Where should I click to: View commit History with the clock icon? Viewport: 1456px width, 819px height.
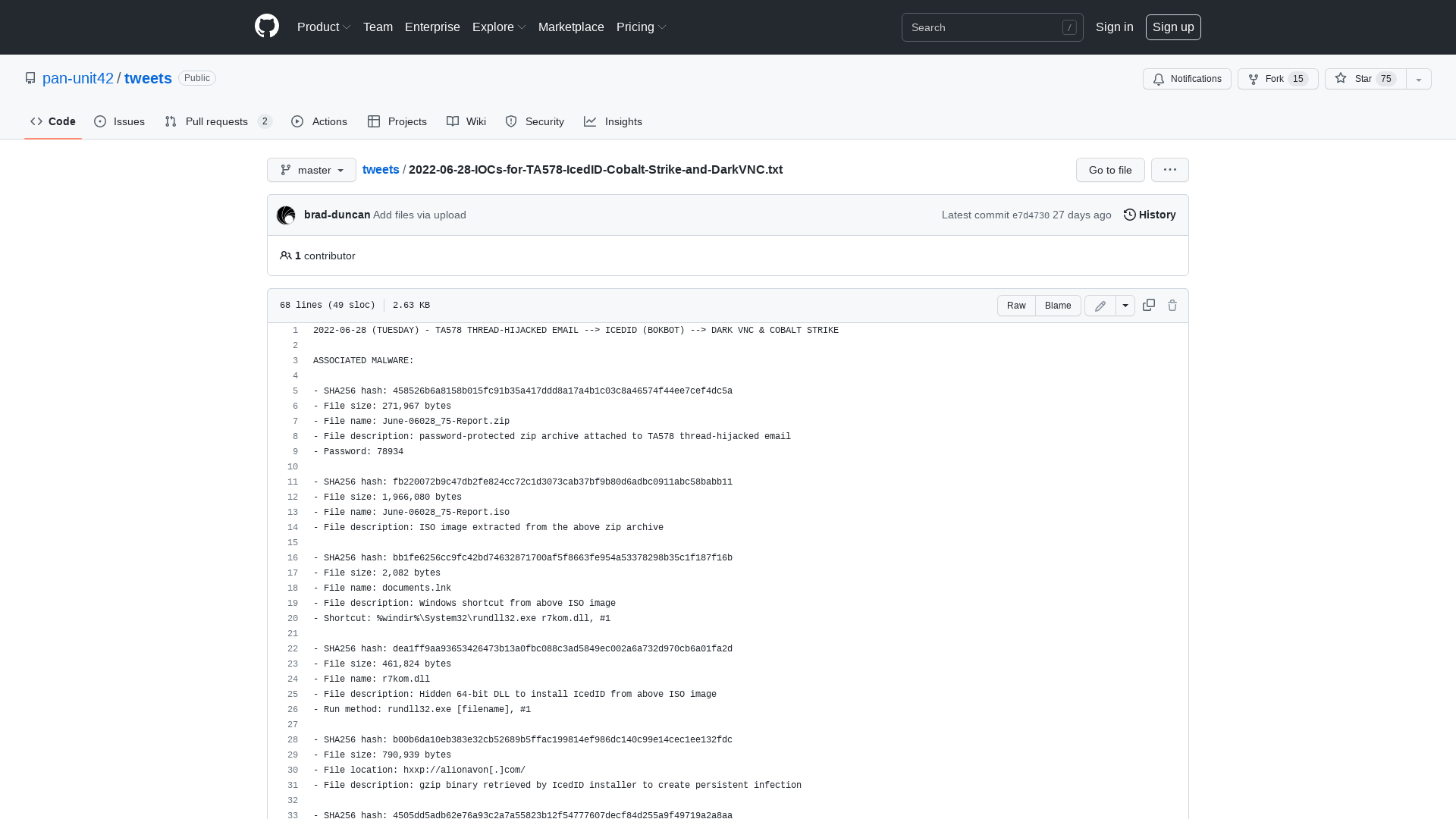click(1149, 215)
